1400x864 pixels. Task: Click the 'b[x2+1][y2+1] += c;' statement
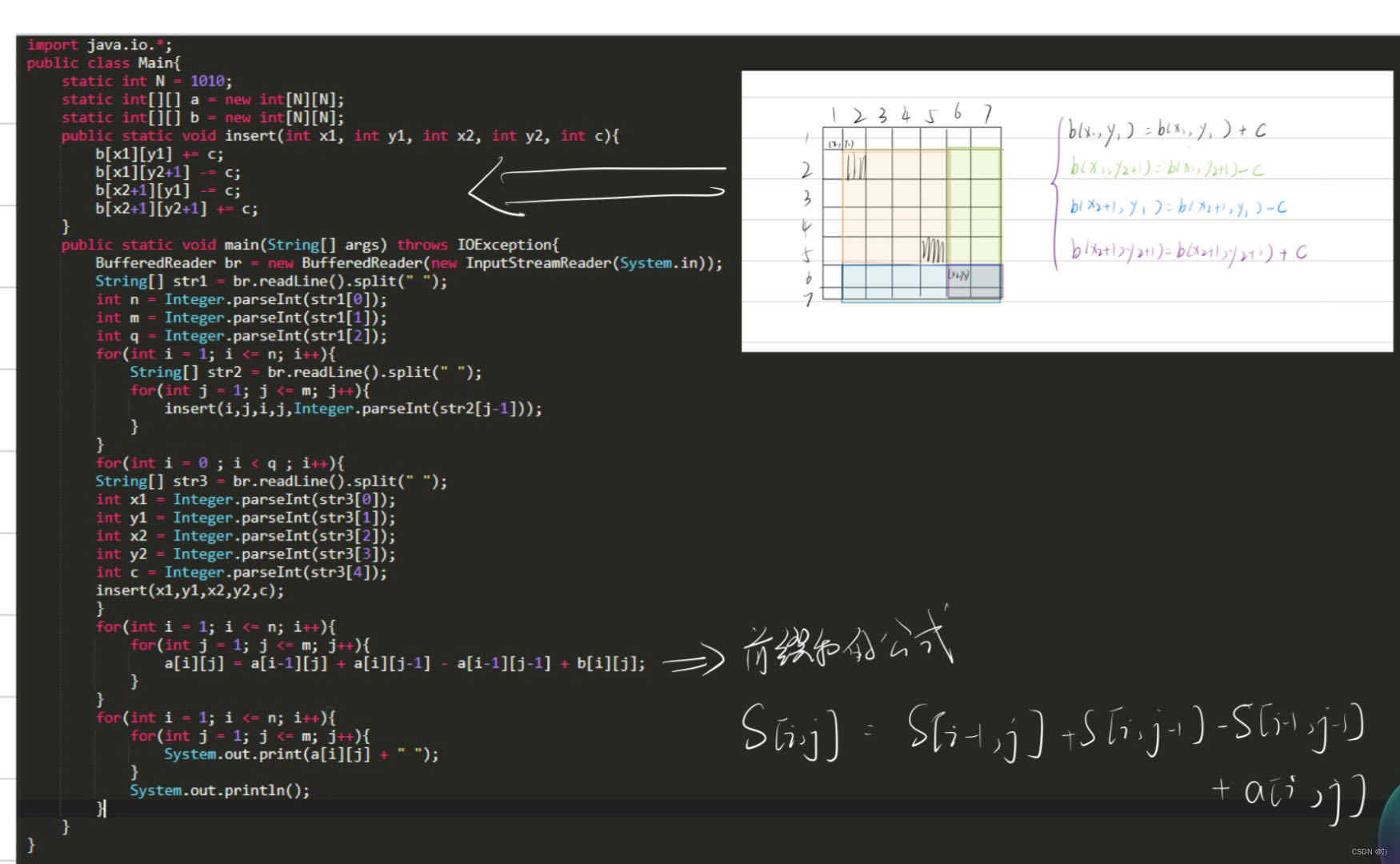click(177, 209)
